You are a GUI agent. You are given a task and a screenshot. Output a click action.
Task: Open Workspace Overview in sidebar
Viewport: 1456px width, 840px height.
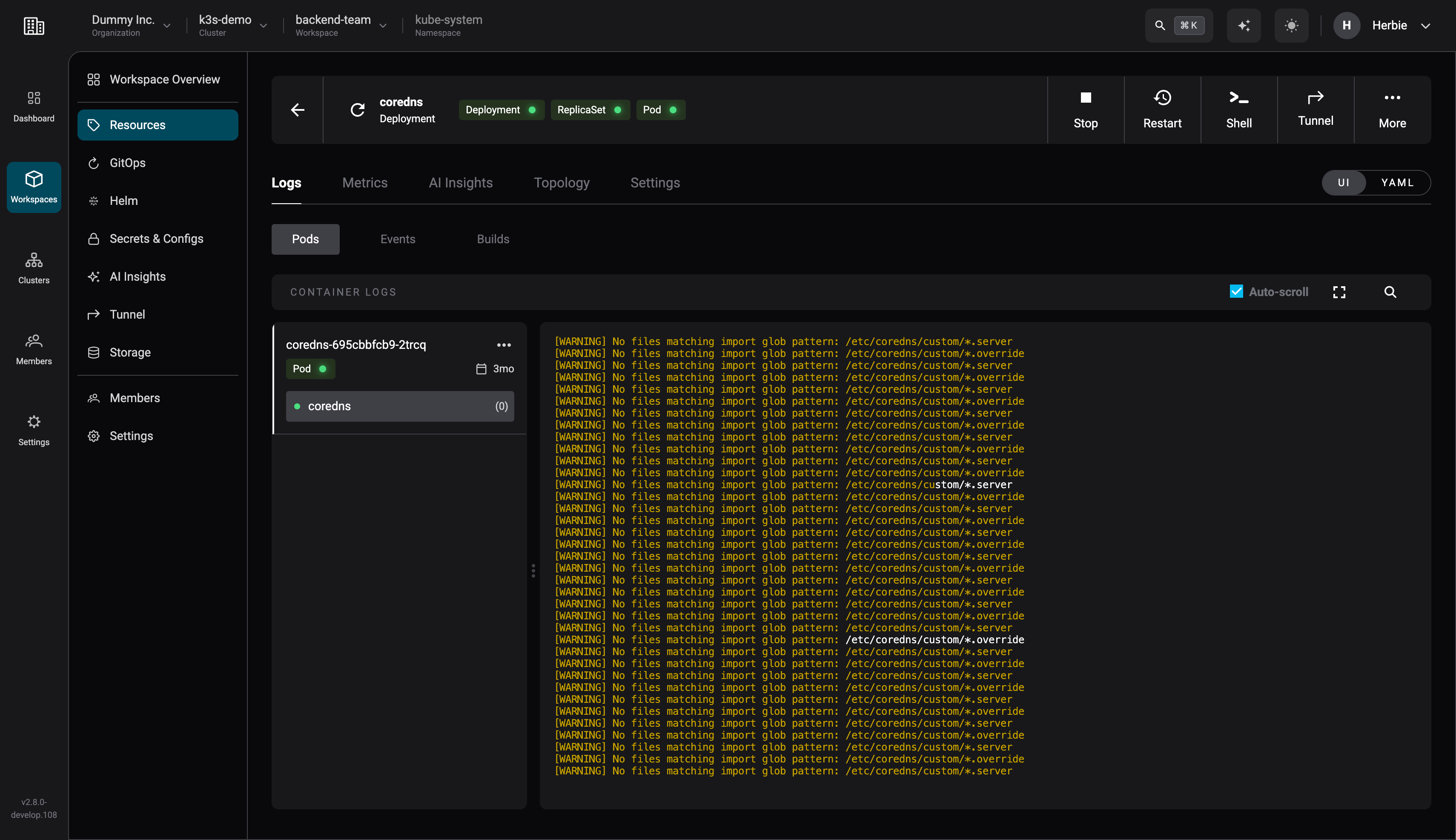click(158, 79)
